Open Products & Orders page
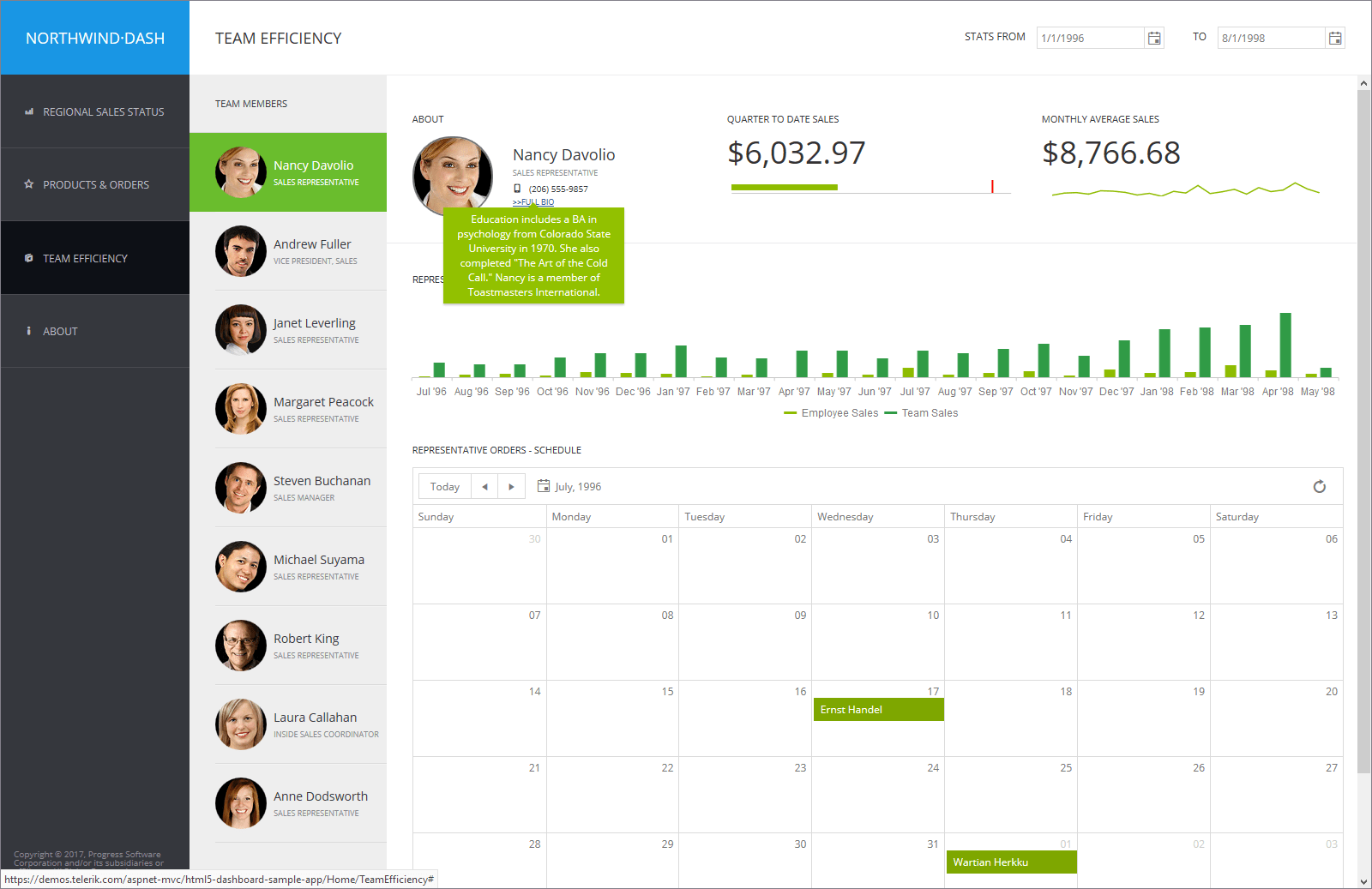The width and height of the screenshot is (1372, 889). tap(96, 184)
